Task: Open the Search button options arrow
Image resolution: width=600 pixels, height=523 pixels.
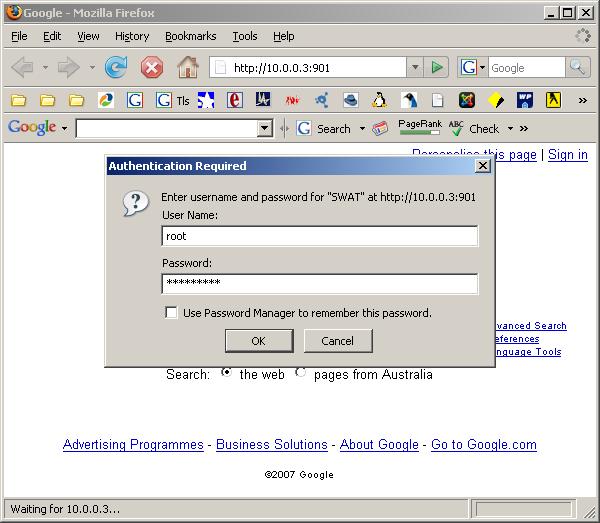Action: (362, 129)
